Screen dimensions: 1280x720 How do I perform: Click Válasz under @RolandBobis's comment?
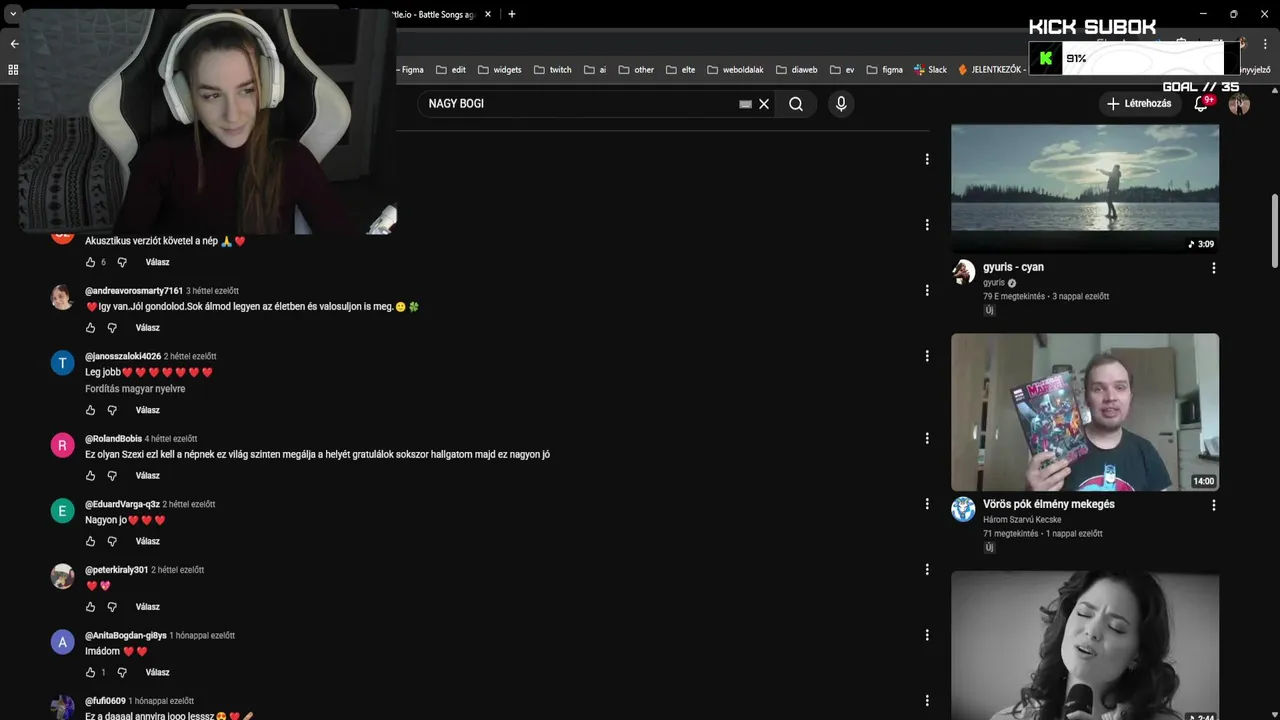click(147, 476)
